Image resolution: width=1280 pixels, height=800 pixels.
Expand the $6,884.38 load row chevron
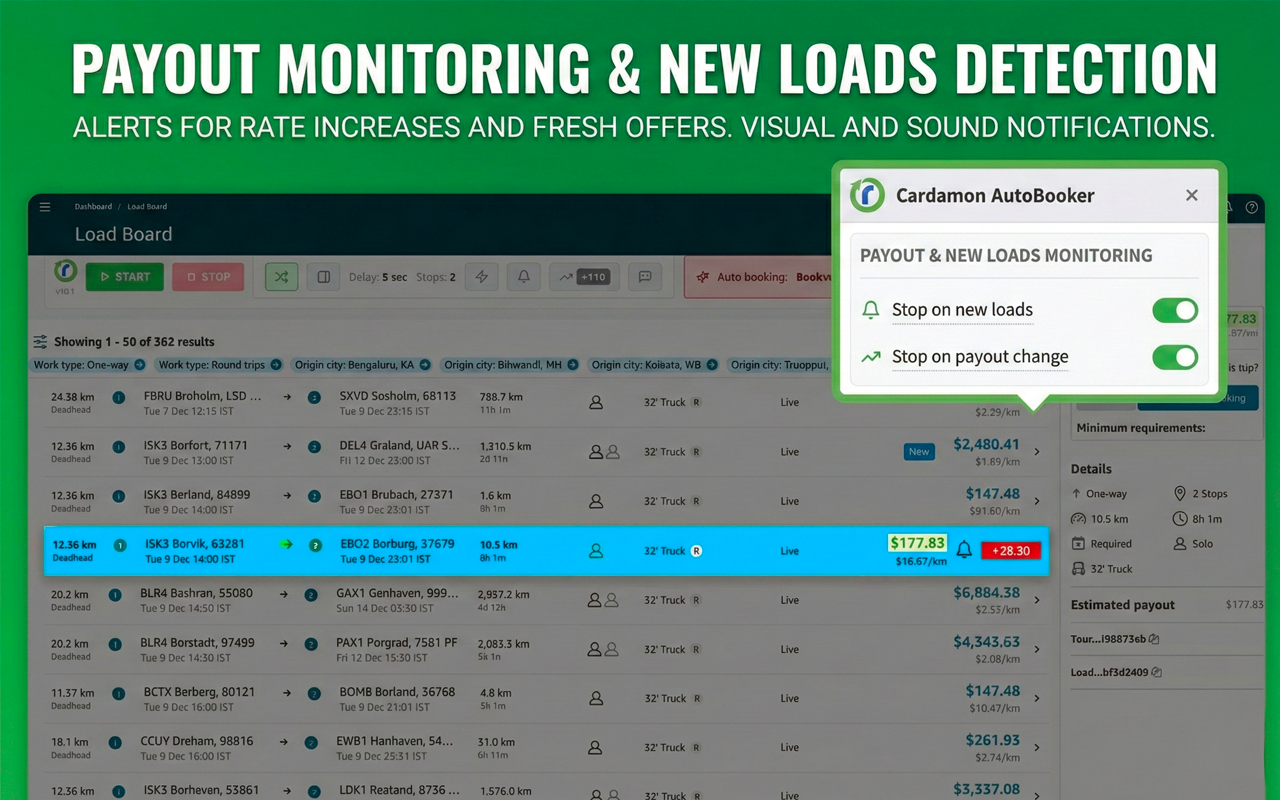(1037, 600)
